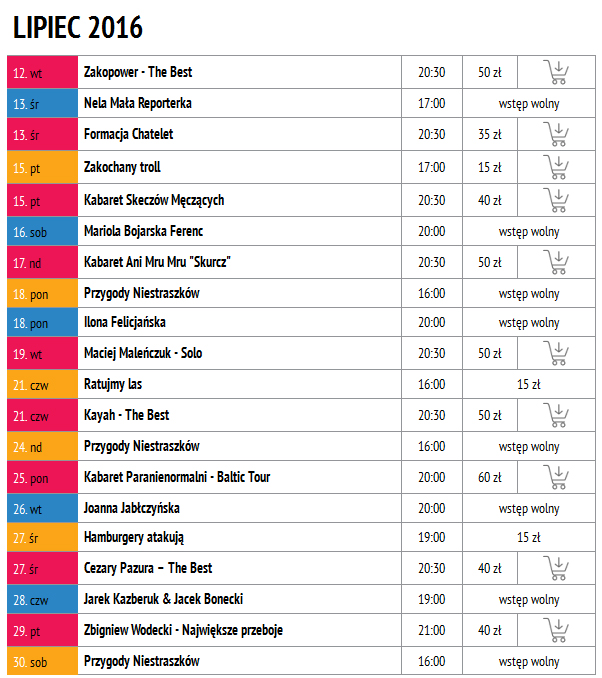Click the blue 16. sob date cell

pyautogui.click(x=42, y=231)
